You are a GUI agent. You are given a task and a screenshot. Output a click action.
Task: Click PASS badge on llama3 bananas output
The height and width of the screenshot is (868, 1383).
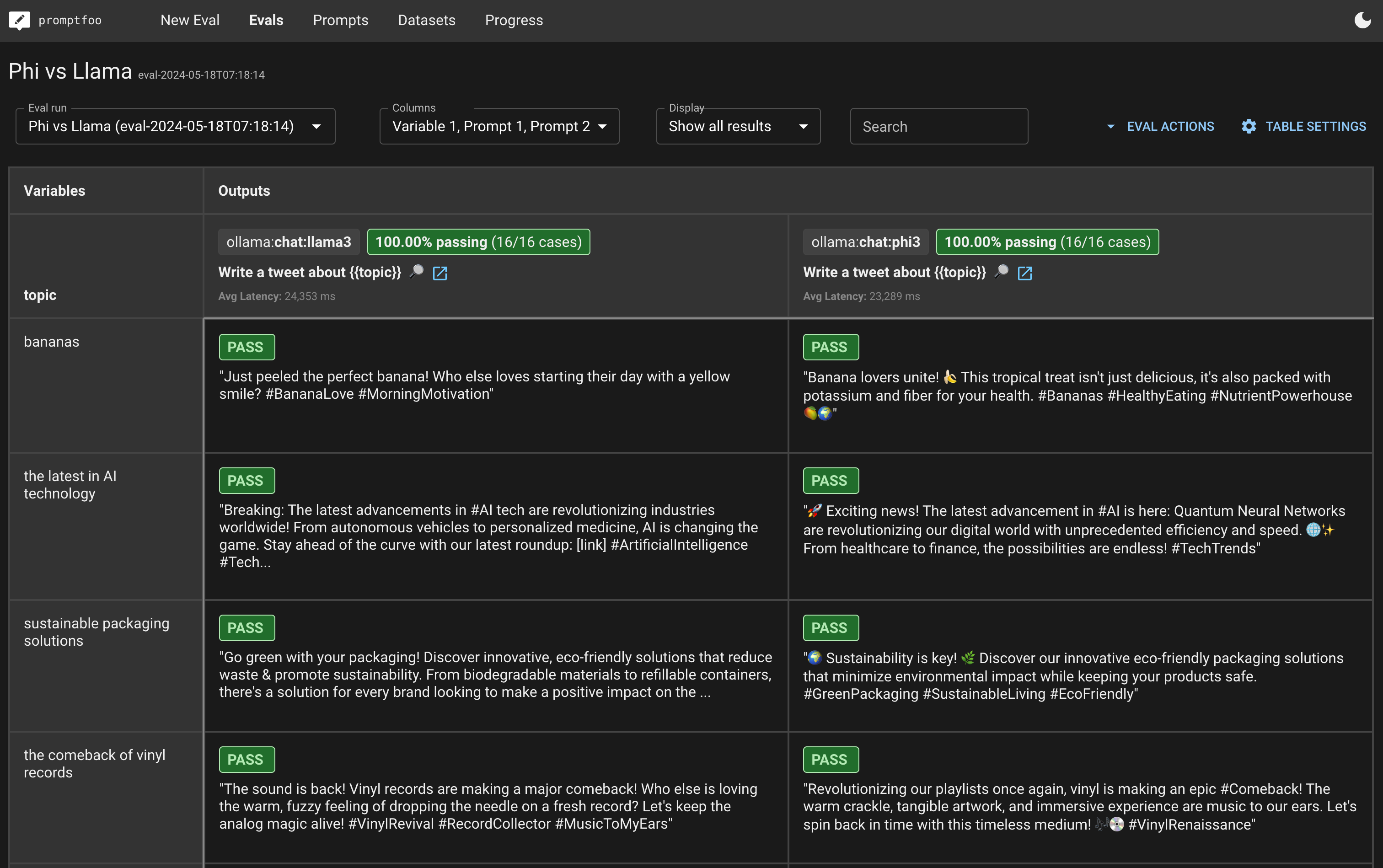(x=247, y=347)
